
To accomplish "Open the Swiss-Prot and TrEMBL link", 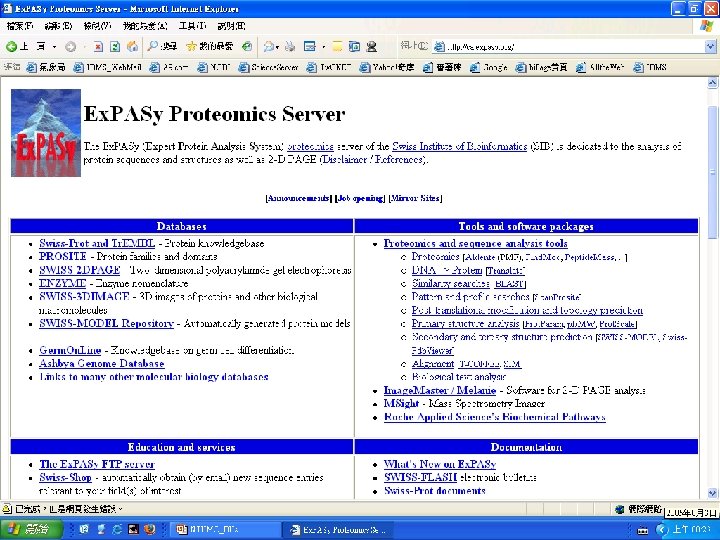I will (97, 243).
